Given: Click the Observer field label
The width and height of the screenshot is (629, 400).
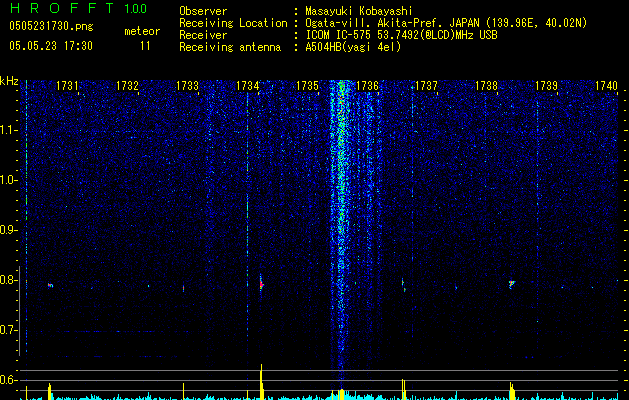Looking at the screenshot, I should click(x=203, y=11).
